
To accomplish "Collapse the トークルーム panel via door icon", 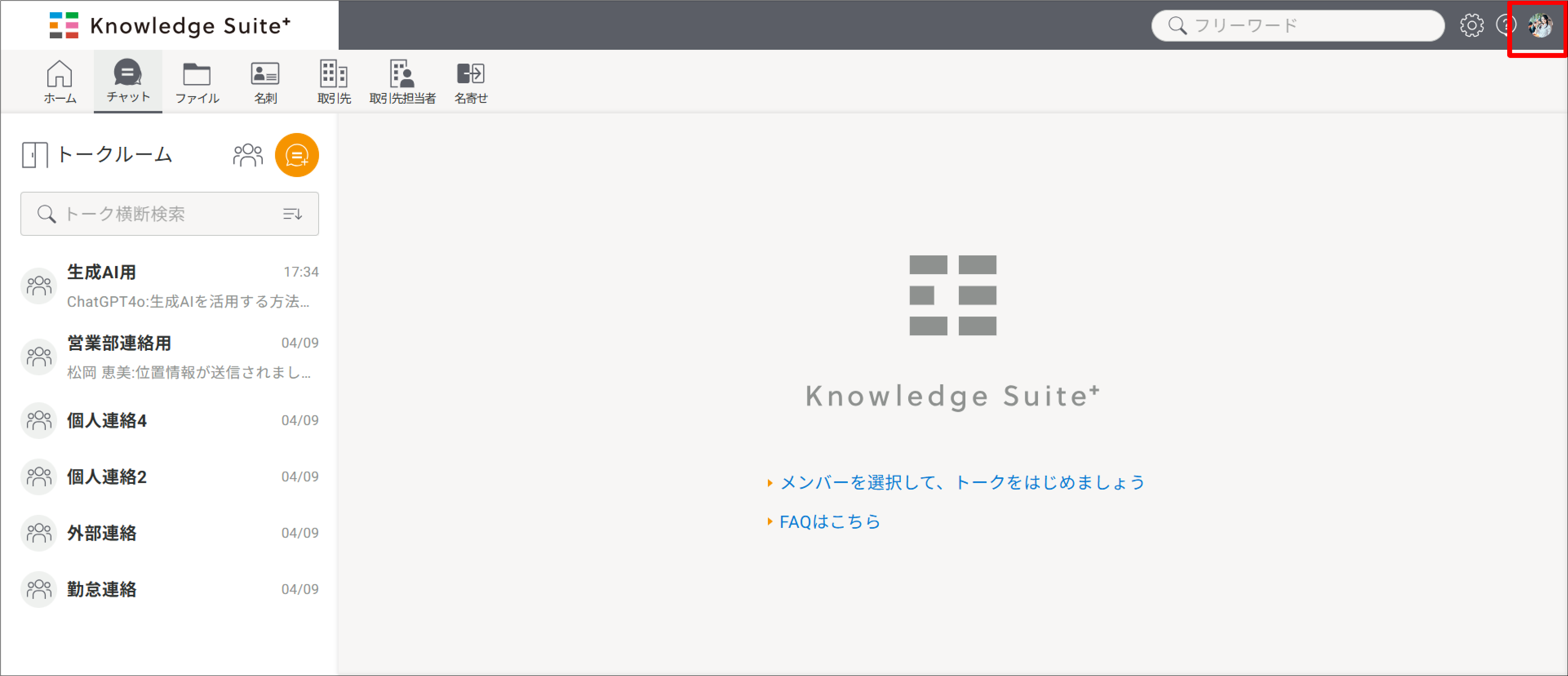I will [x=35, y=155].
